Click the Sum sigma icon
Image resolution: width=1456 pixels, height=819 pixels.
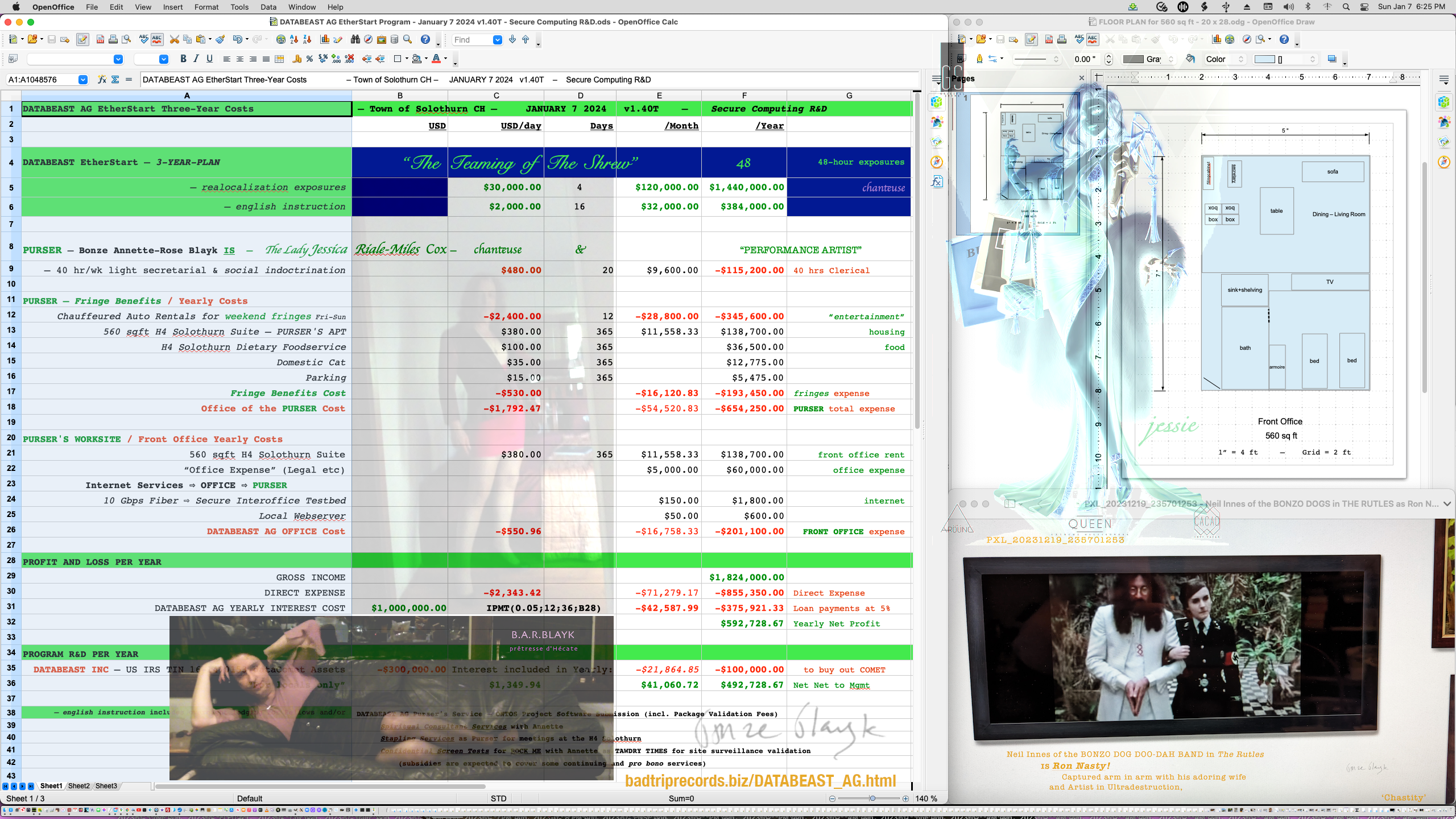pyautogui.click(x=115, y=80)
